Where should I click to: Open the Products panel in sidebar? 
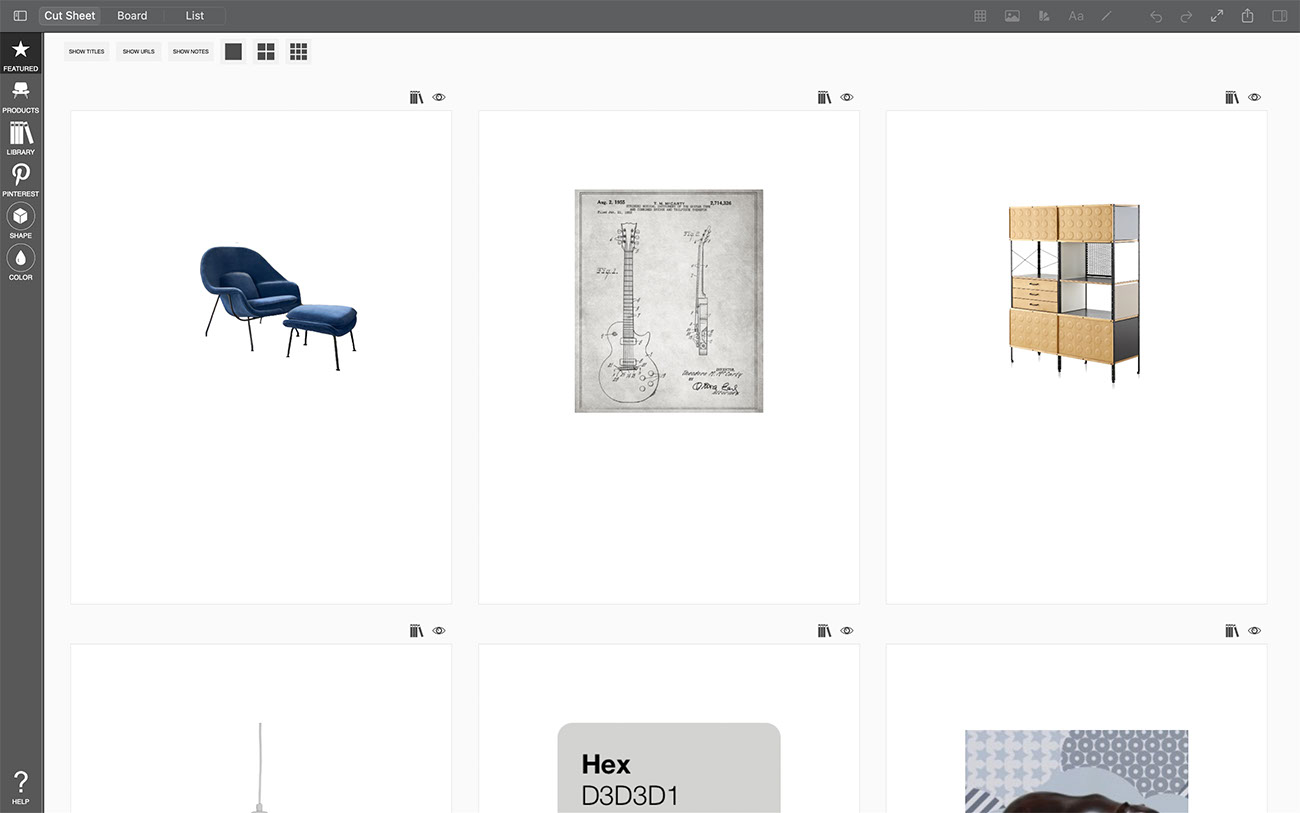(20, 96)
